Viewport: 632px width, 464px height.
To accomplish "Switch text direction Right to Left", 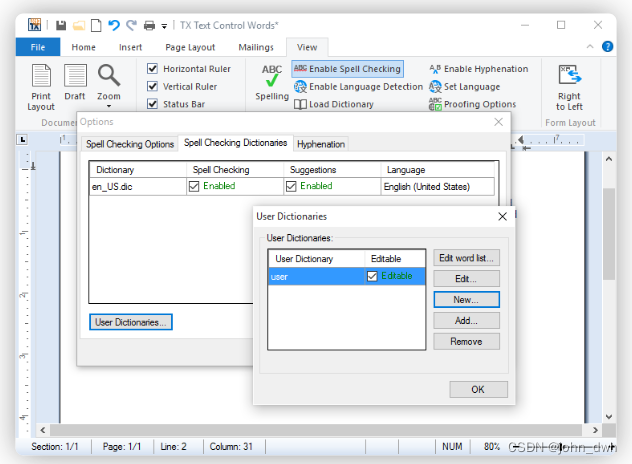I will pyautogui.click(x=569, y=87).
